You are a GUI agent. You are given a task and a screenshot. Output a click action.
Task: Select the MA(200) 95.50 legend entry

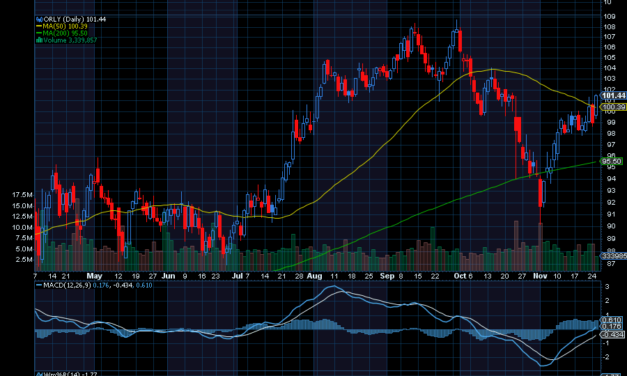tap(65, 33)
